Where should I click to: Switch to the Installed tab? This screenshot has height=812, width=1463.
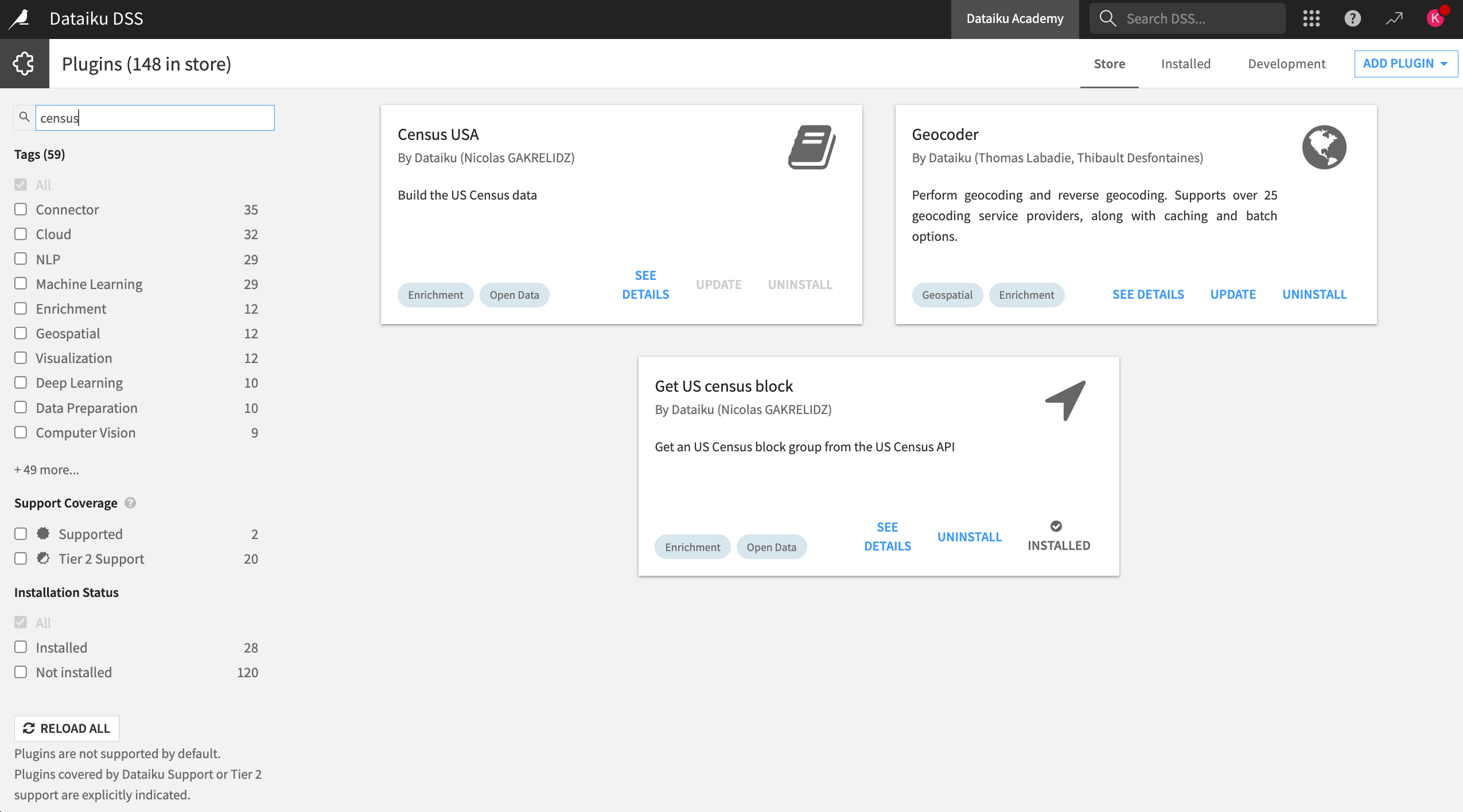tap(1186, 64)
